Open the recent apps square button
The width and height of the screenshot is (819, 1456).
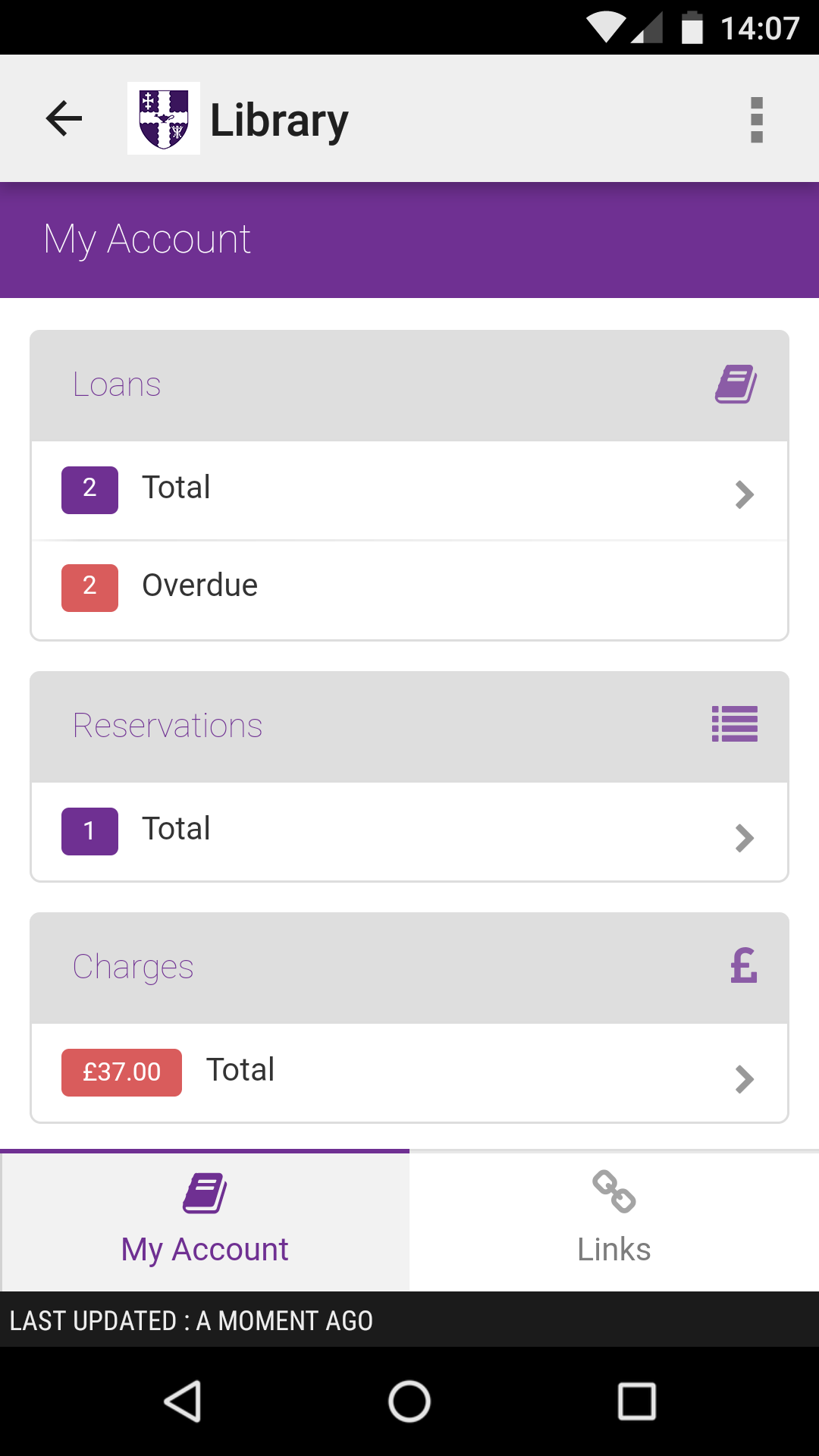click(636, 1401)
